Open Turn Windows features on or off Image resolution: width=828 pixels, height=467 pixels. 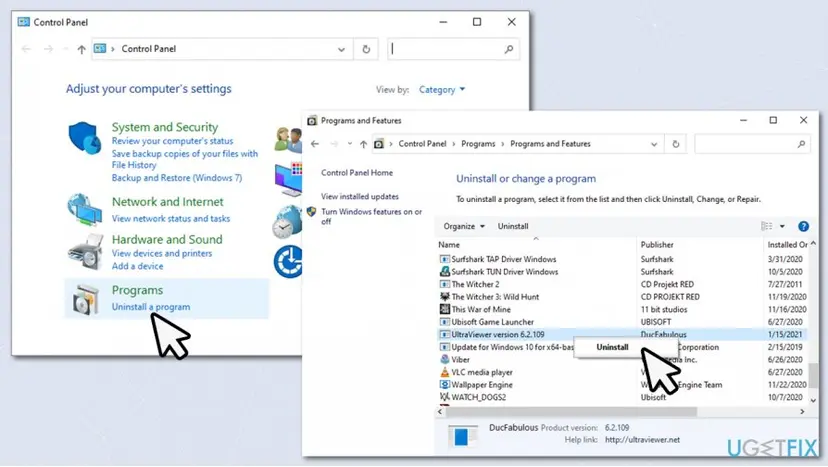[371, 217]
